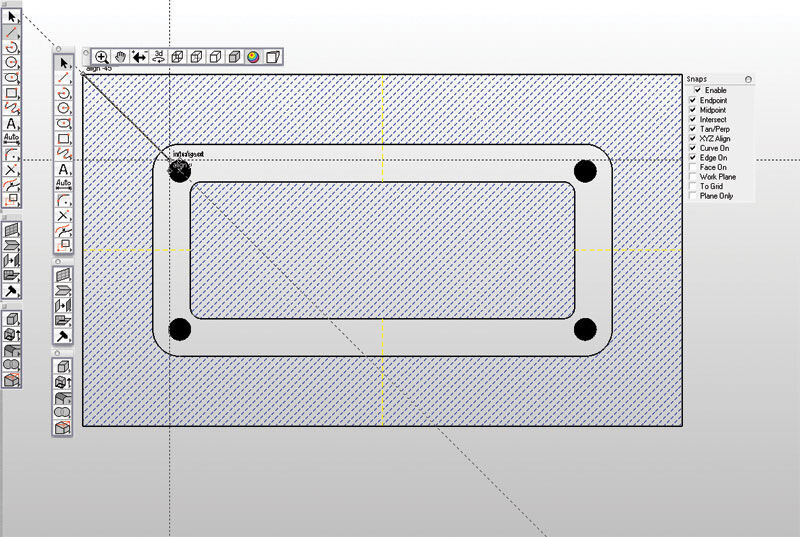Click the Zoom extents arrows icon
The image size is (800, 537).
point(139,57)
